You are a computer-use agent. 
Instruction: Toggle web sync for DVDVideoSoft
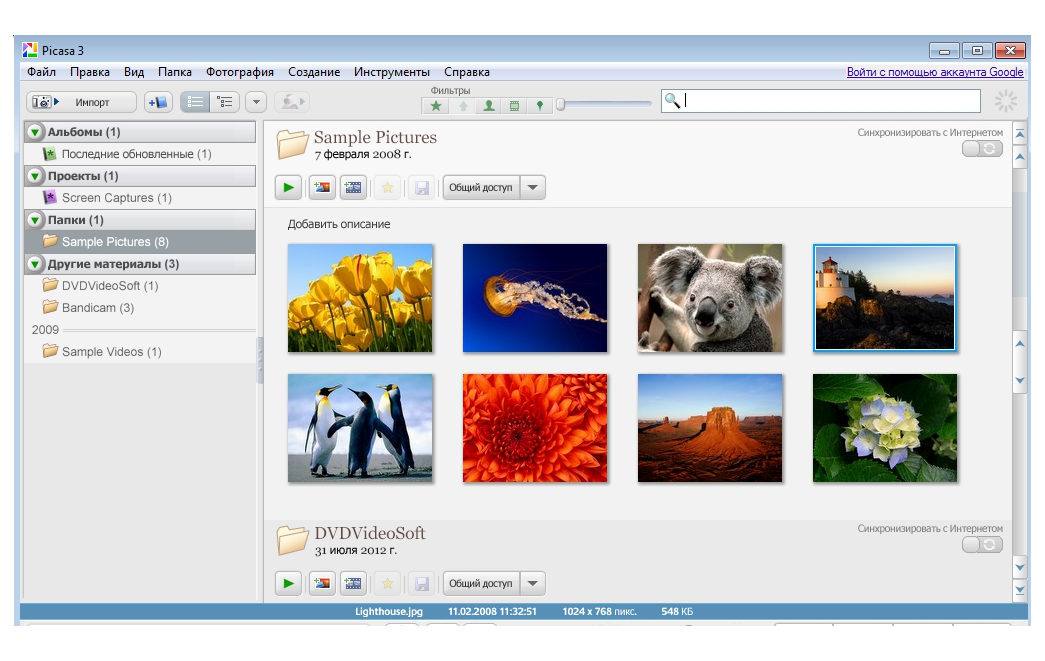(x=982, y=544)
